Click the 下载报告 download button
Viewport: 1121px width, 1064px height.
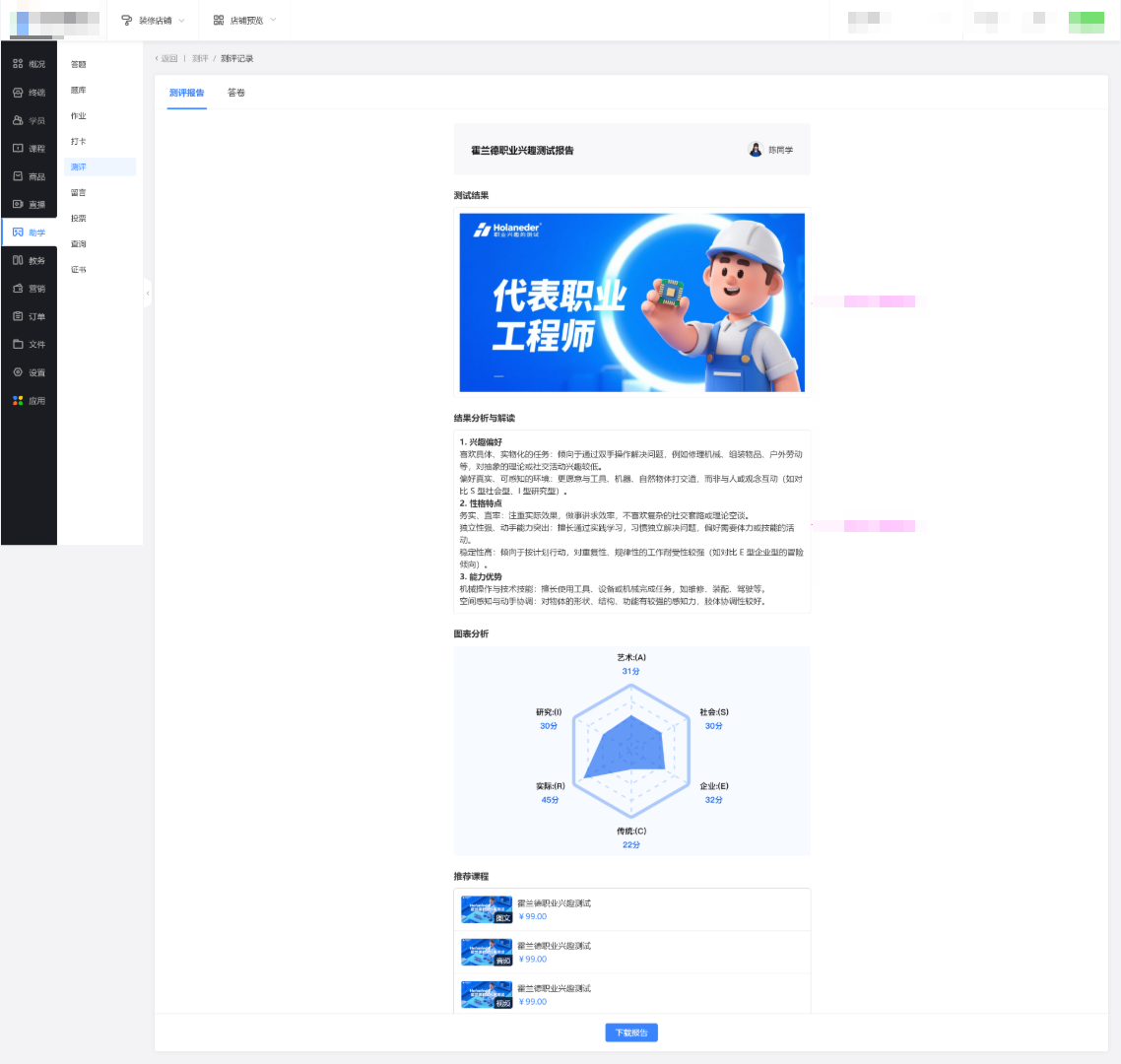pos(631,1032)
